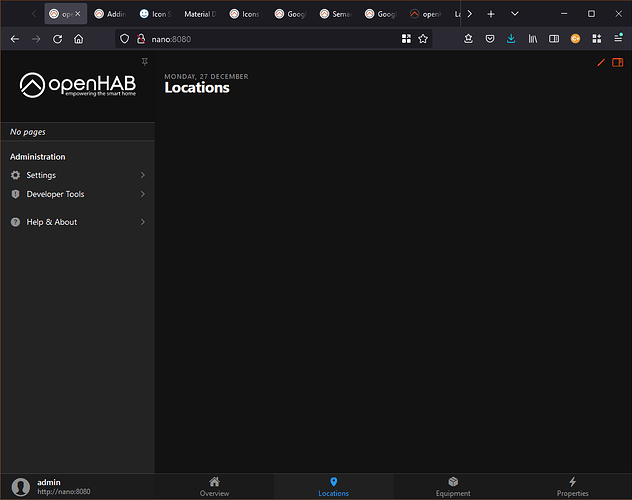Image resolution: width=632 pixels, height=500 pixels.
Task: Reload the page in the browser
Action: tap(58, 39)
